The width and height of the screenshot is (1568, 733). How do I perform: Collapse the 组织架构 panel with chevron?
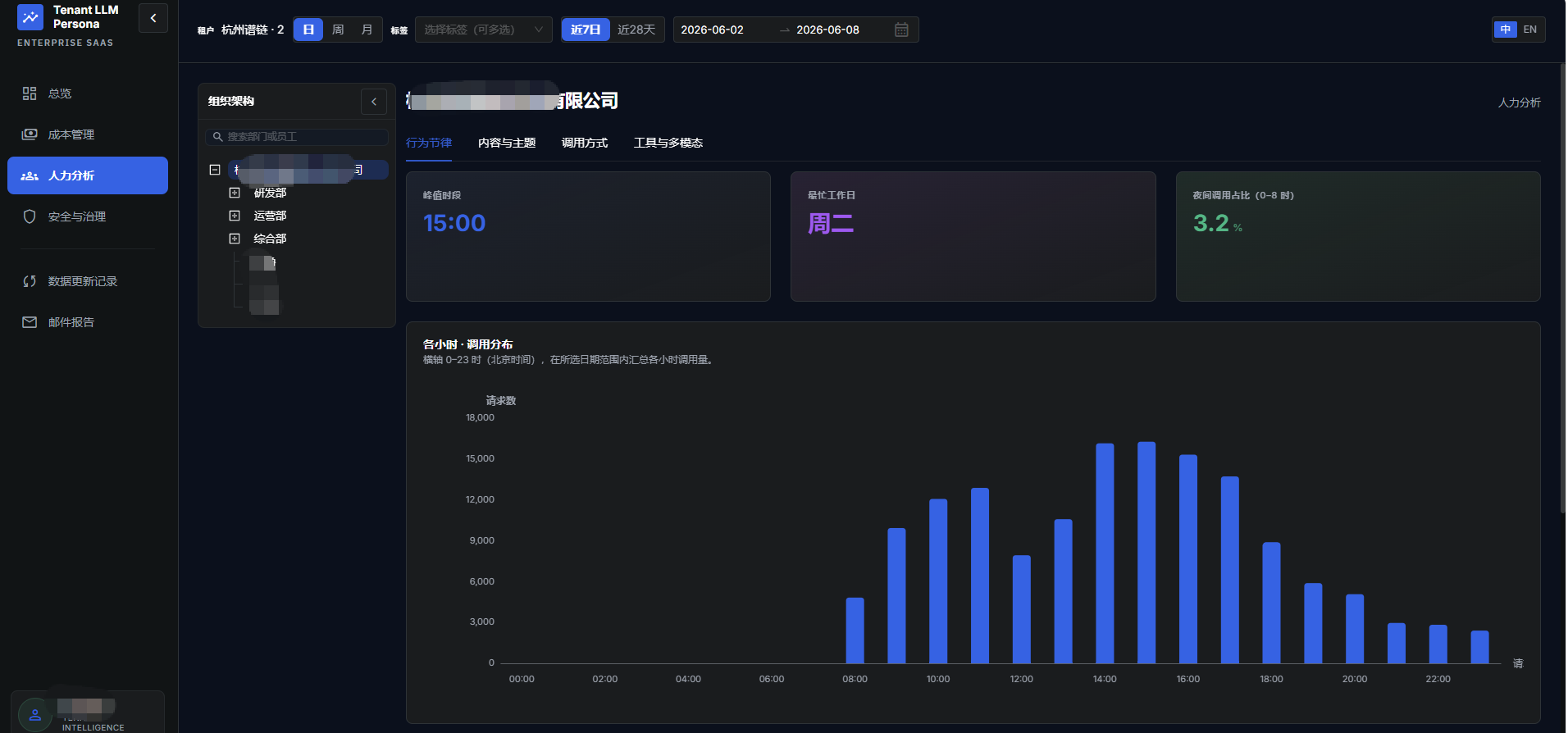(374, 102)
